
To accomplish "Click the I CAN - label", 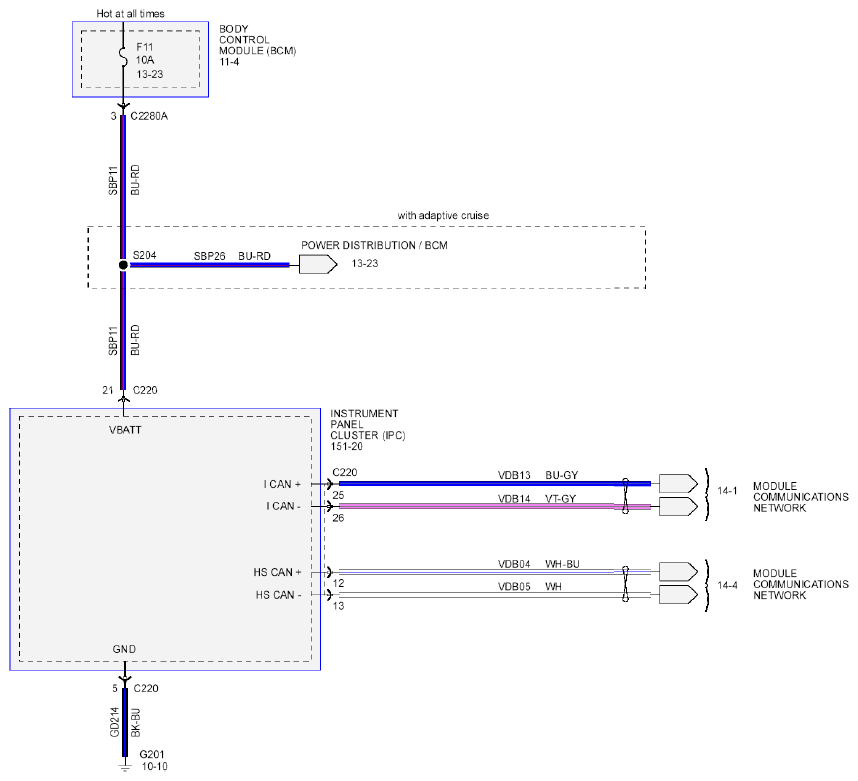I will point(283,506).
